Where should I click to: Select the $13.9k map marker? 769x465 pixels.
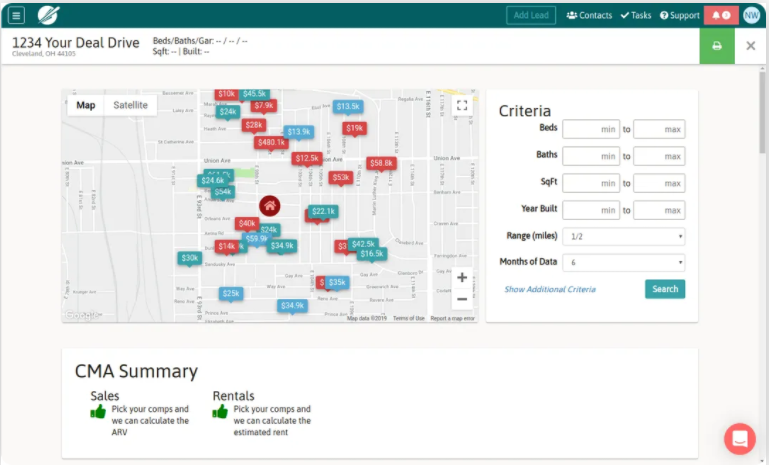pos(299,132)
